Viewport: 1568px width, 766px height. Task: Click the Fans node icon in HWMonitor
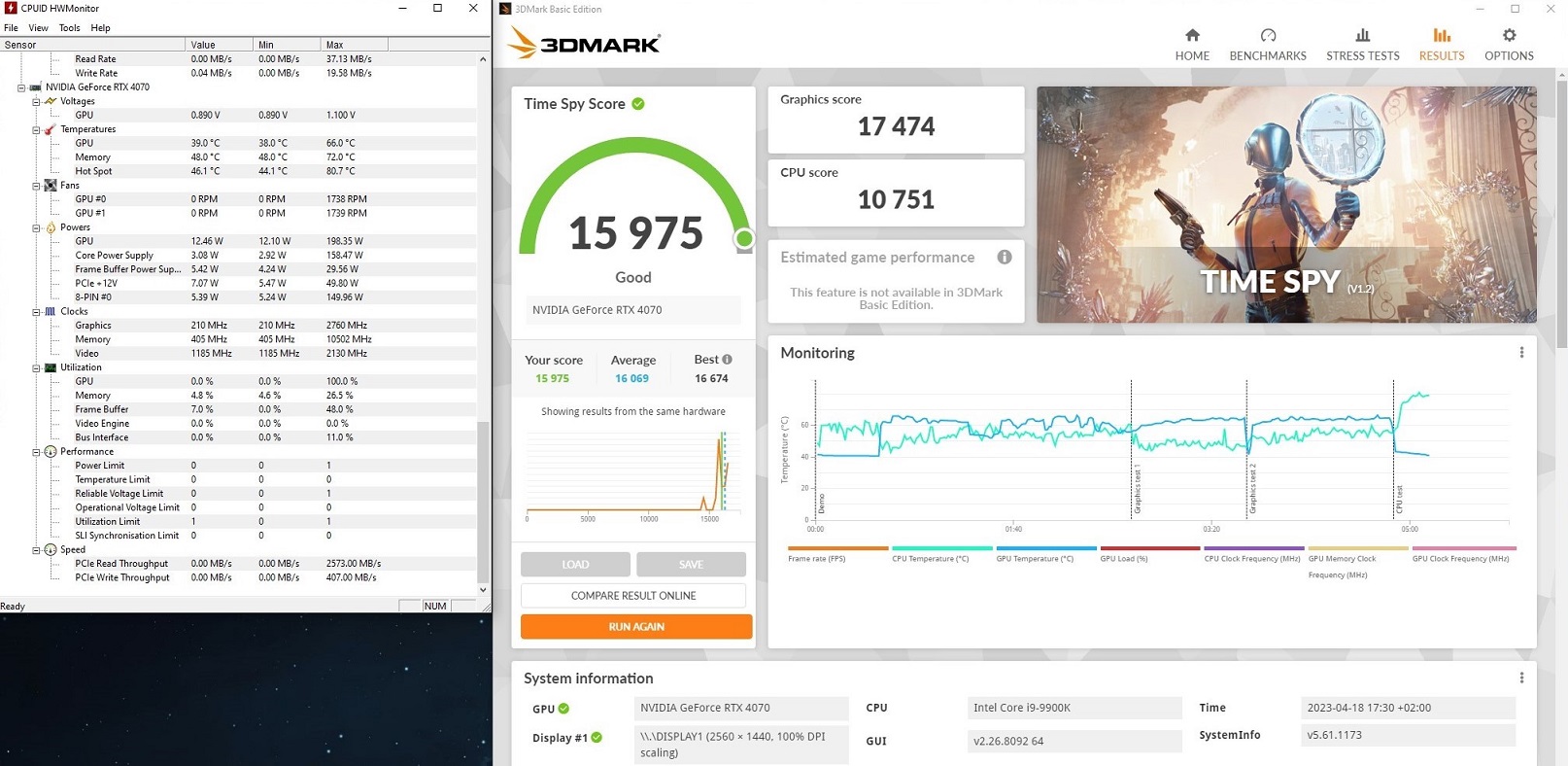51,185
